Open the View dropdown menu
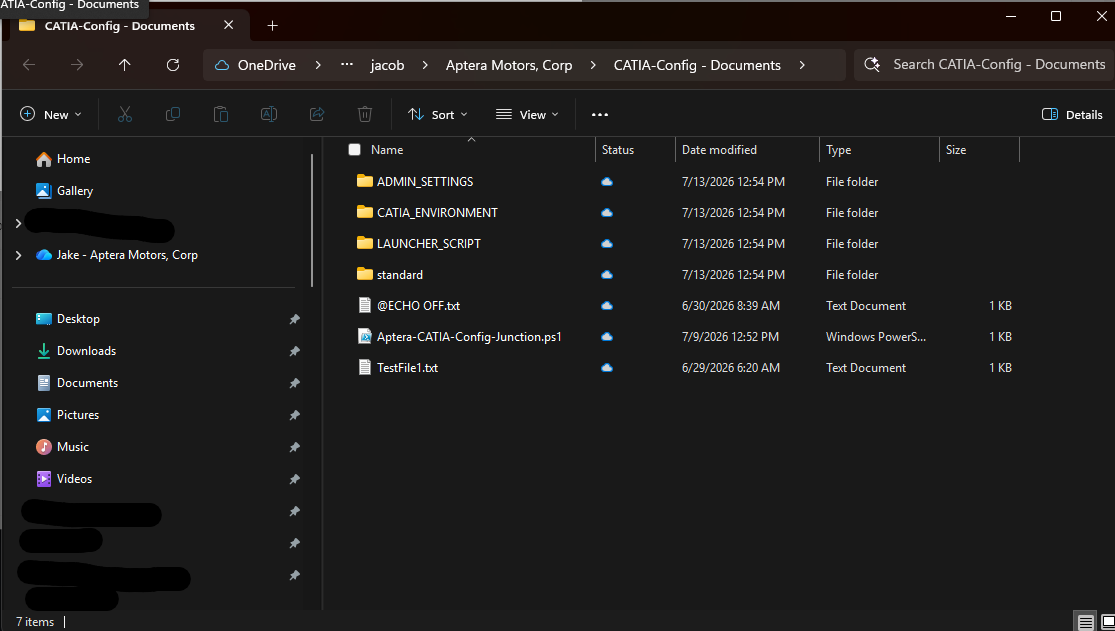This screenshot has height=631, width=1115. tap(527, 115)
